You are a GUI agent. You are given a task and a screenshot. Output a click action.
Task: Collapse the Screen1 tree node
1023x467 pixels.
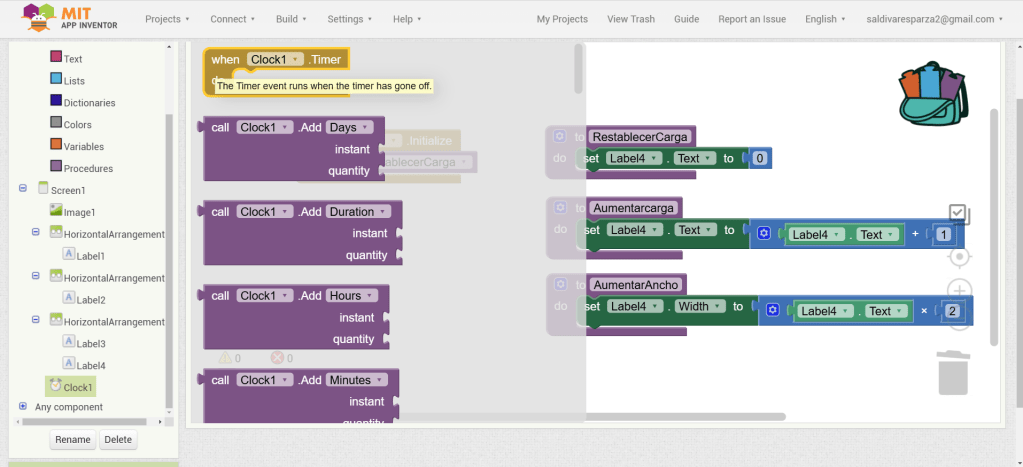[x=23, y=189]
